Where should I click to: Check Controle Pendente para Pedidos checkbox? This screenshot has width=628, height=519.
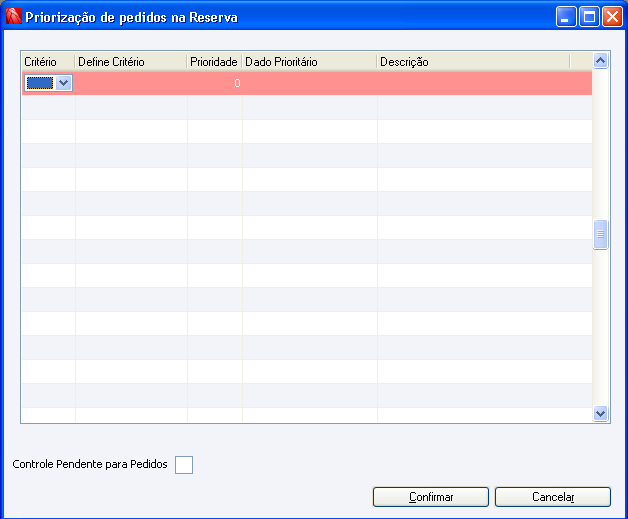pyautogui.click(x=184, y=465)
